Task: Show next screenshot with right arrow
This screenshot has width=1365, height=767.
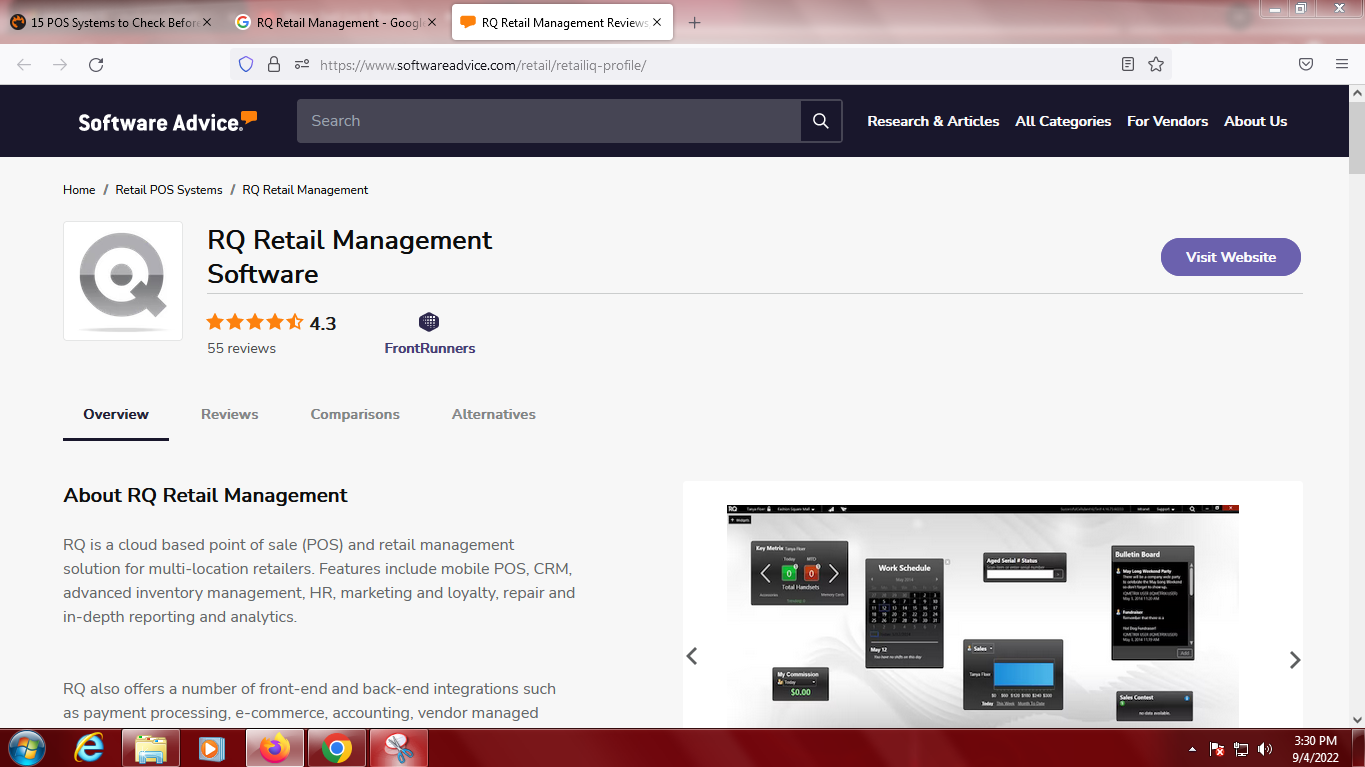Action: click(x=1295, y=660)
